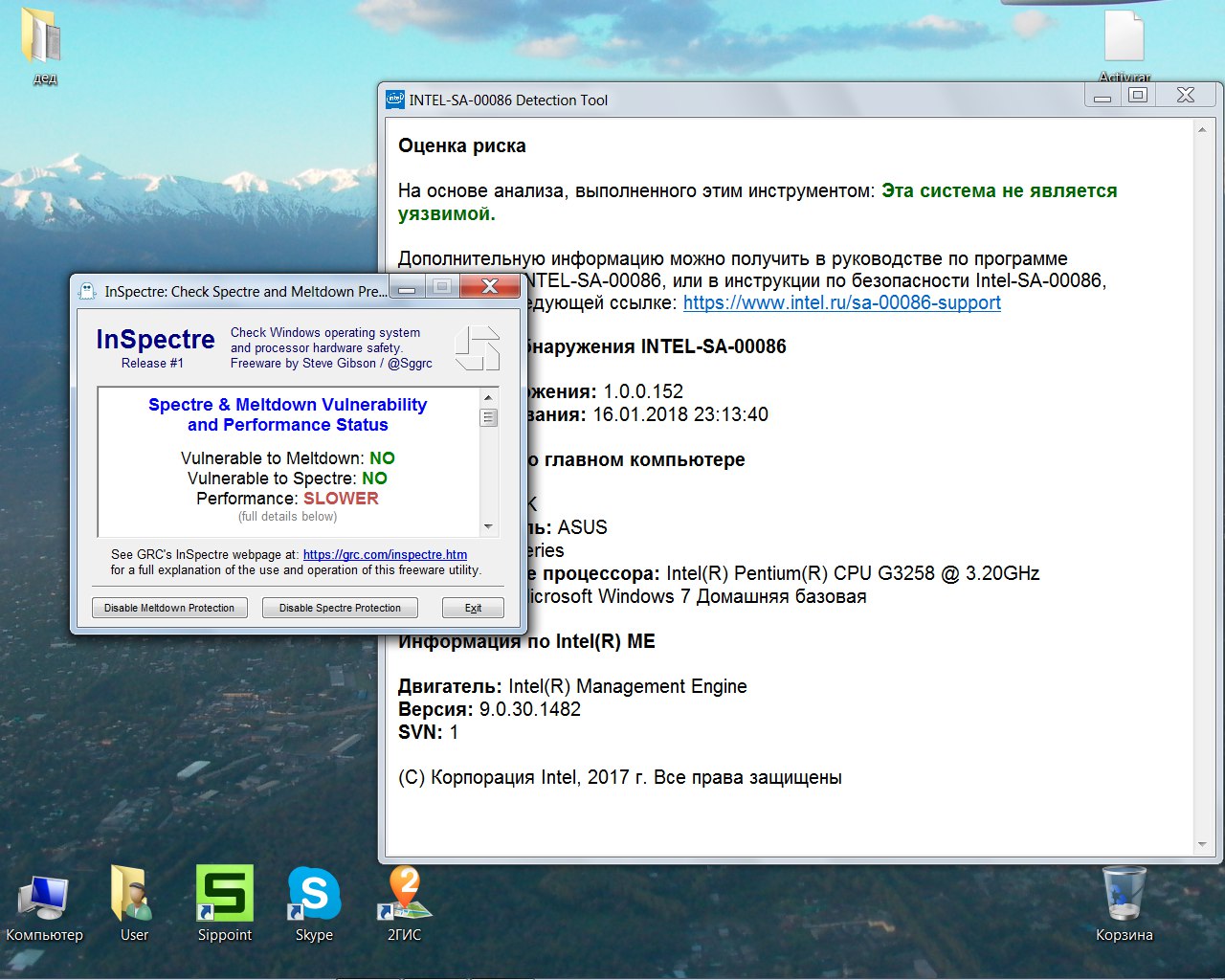Open the дед folder on desktop
This screenshot has height=980, width=1225.
click(x=43, y=38)
